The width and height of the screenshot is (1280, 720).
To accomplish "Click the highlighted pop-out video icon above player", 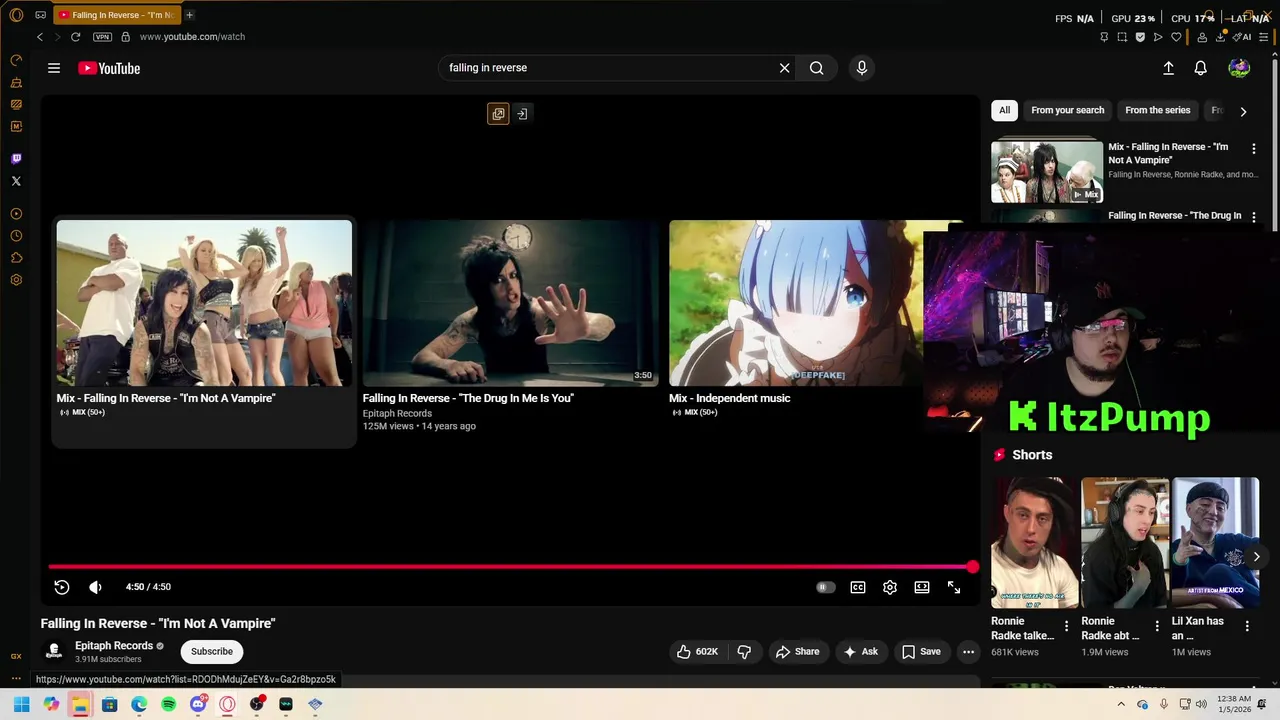I will coord(498,114).
